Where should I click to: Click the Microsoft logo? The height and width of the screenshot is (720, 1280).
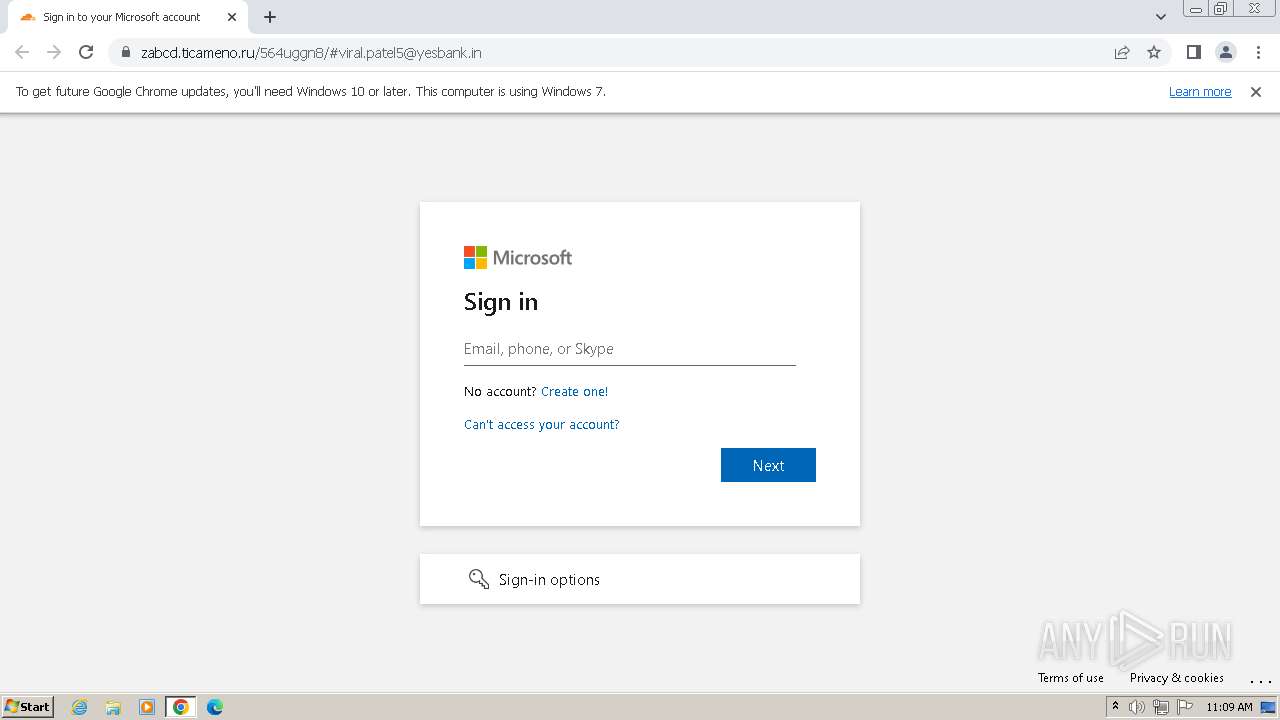(518, 258)
